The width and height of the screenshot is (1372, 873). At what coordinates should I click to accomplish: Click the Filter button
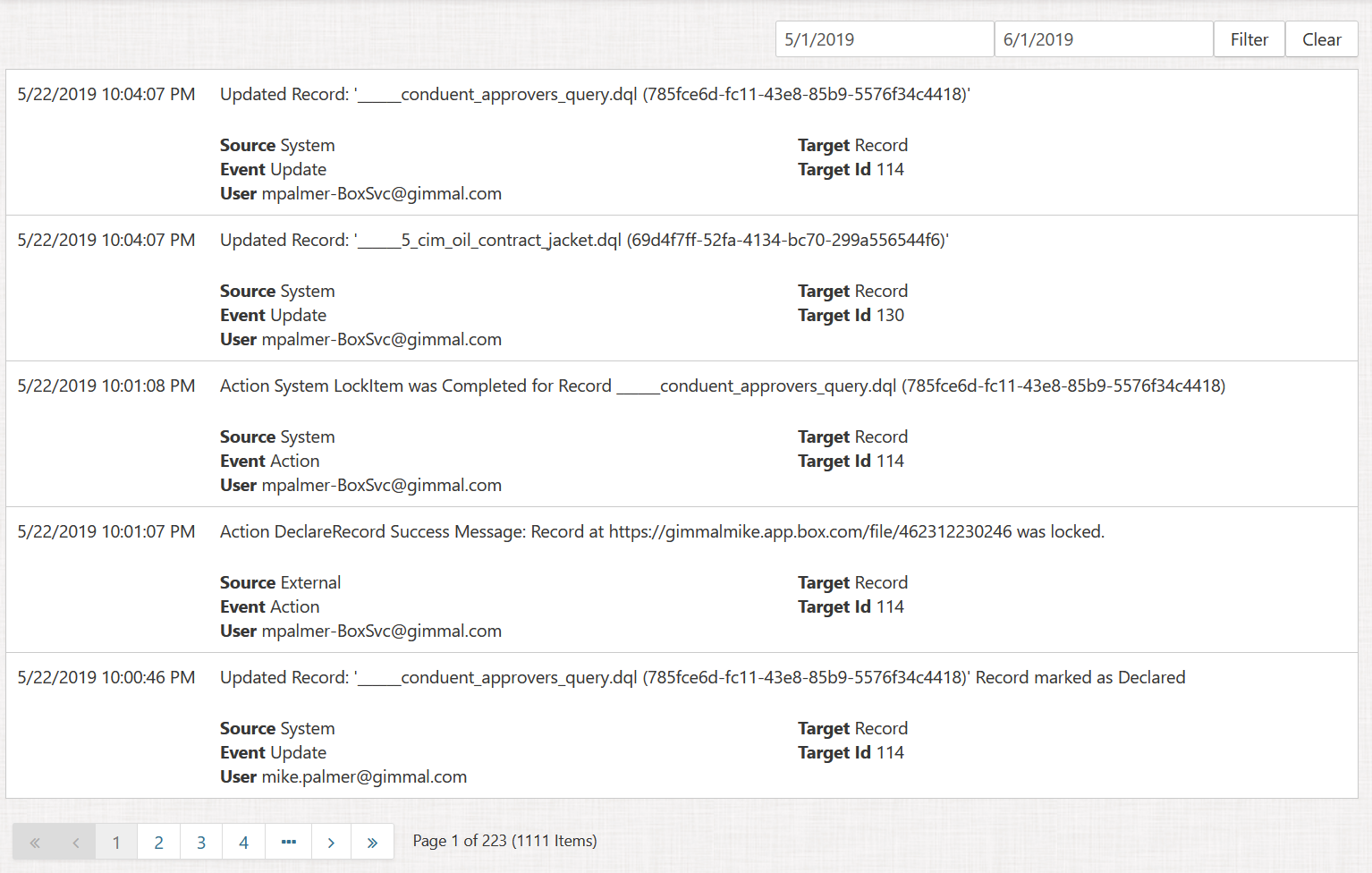pyautogui.click(x=1249, y=39)
